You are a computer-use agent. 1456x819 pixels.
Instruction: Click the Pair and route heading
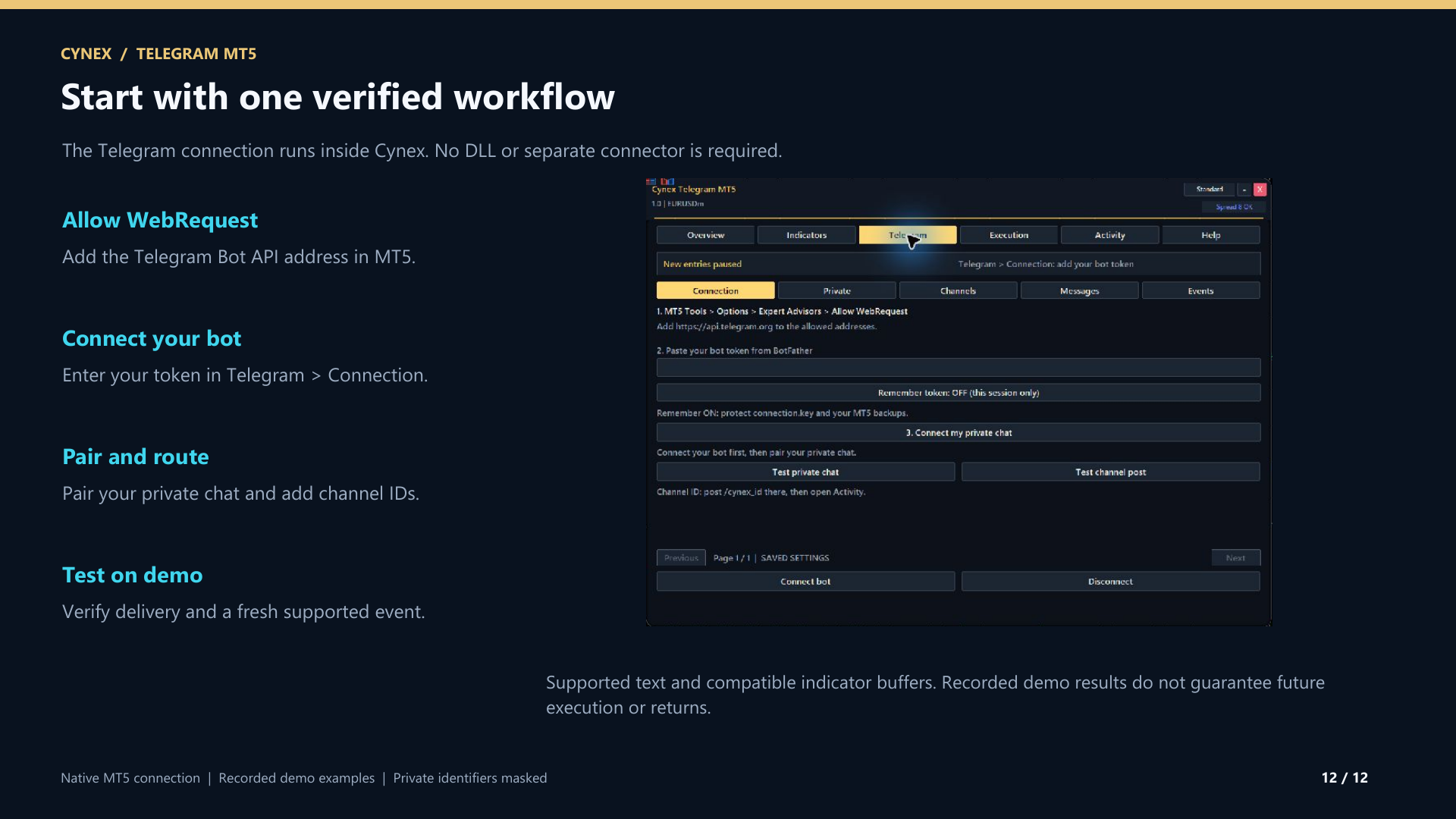[x=136, y=457]
